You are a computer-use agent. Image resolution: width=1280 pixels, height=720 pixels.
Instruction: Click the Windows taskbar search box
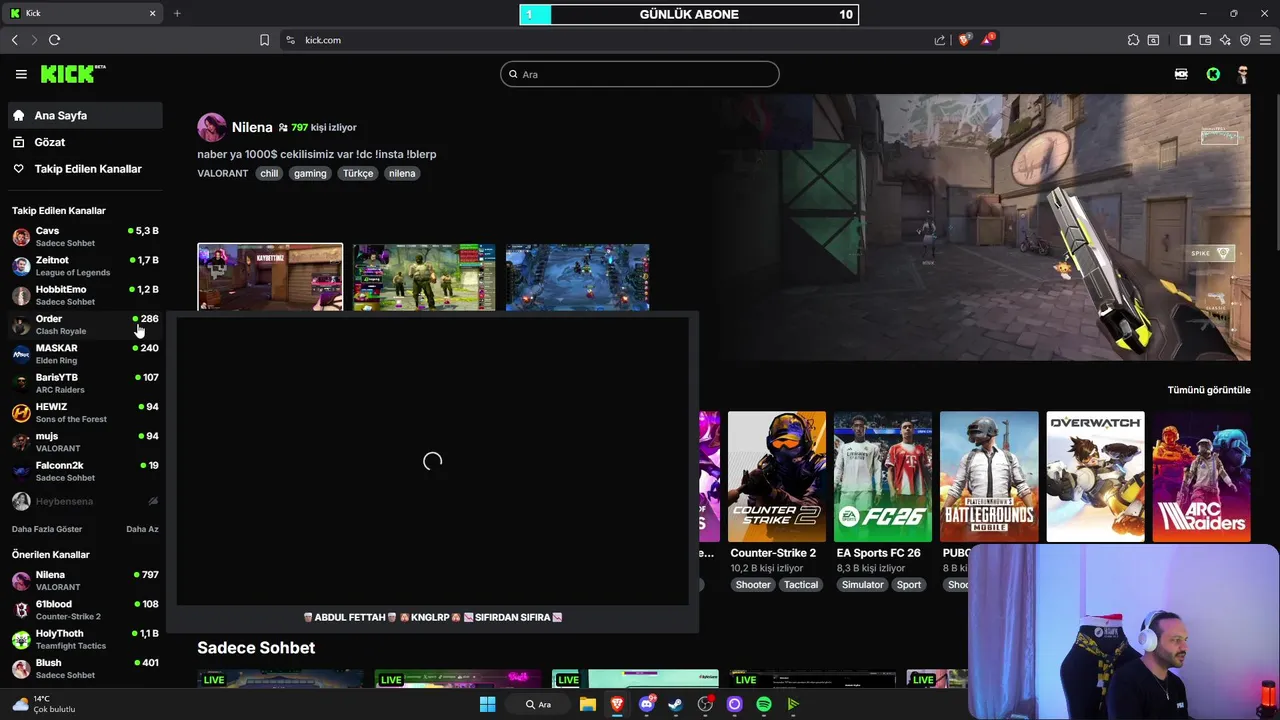tap(539, 704)
